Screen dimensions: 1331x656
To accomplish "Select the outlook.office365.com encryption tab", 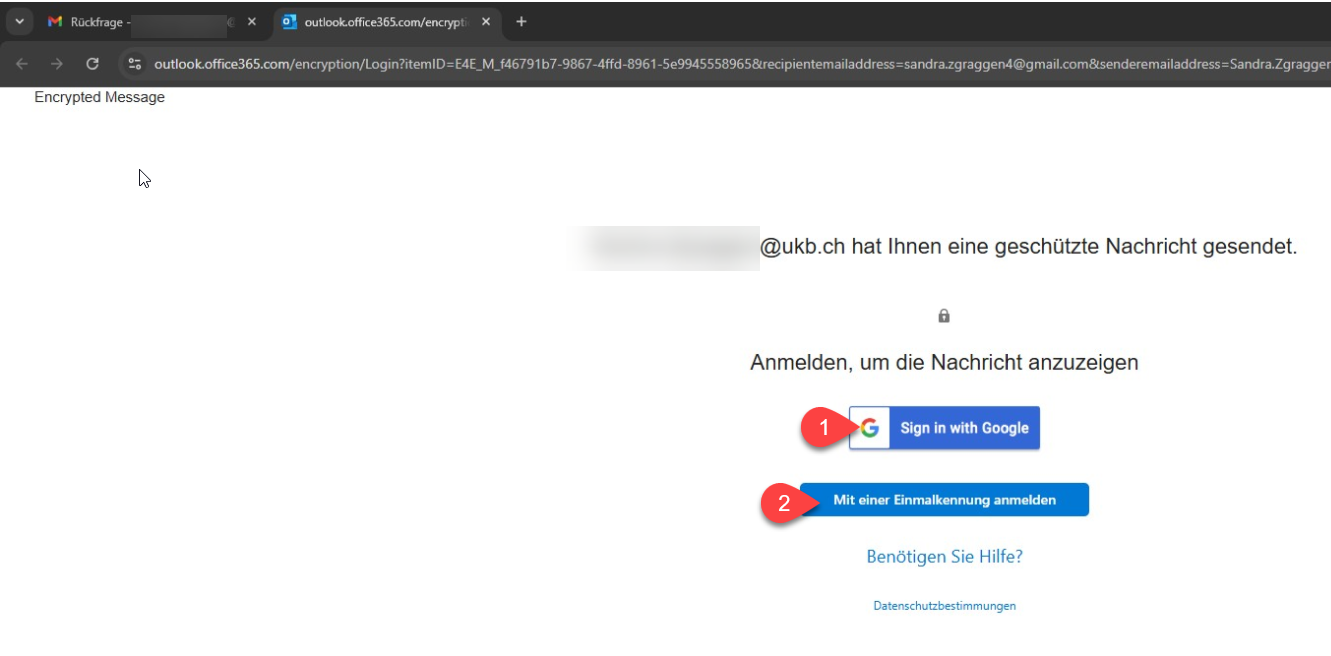I will (386, 21).
